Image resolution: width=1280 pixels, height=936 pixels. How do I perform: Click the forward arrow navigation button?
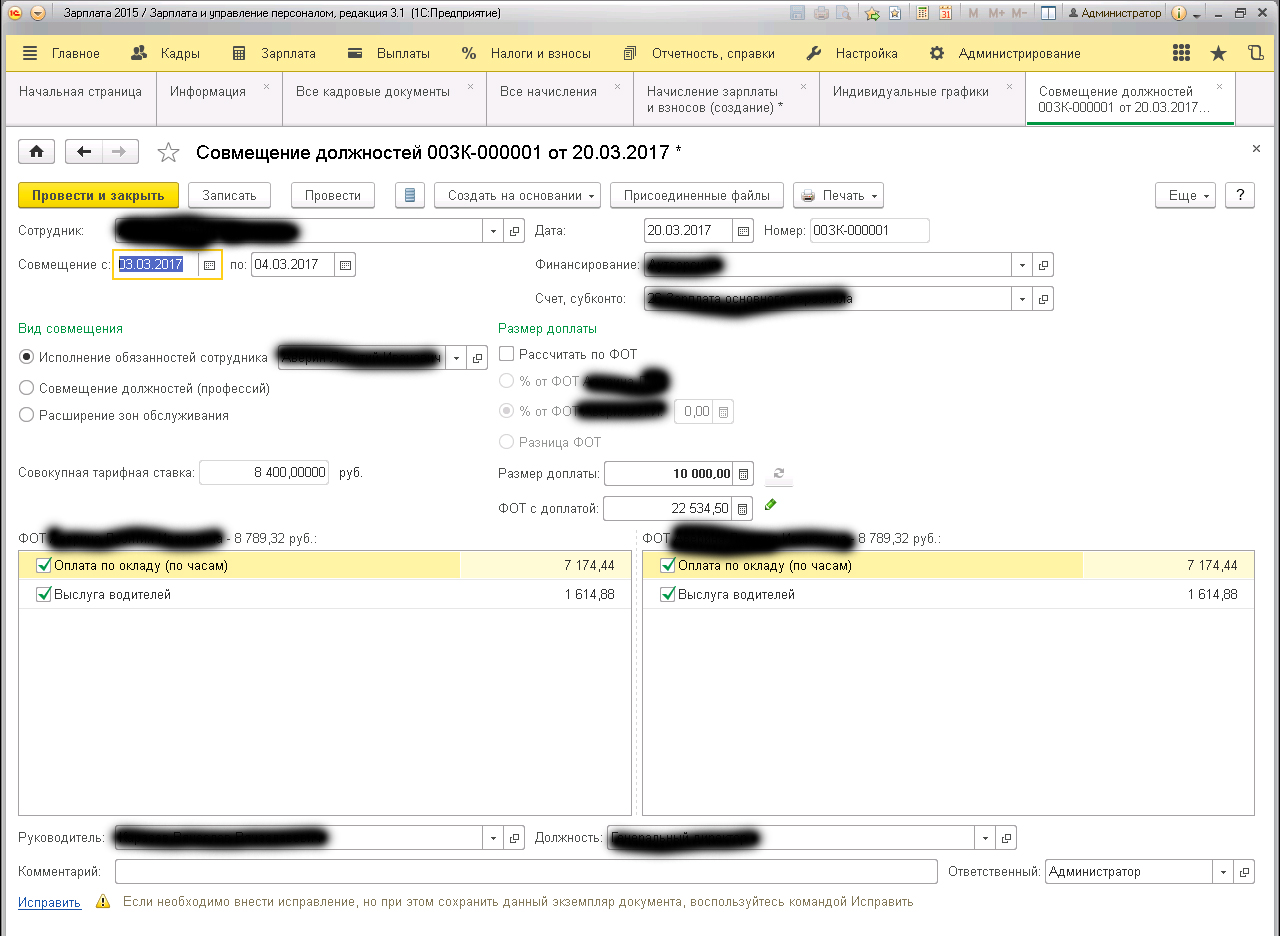tap(119, 151)
